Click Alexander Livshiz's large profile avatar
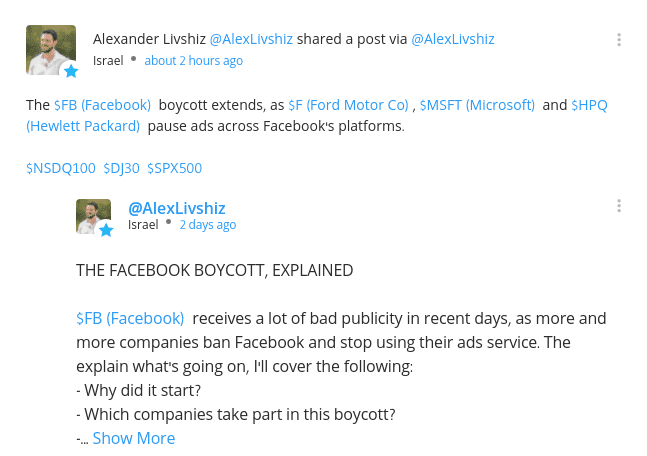647x456 pixels. pos(51,50)
